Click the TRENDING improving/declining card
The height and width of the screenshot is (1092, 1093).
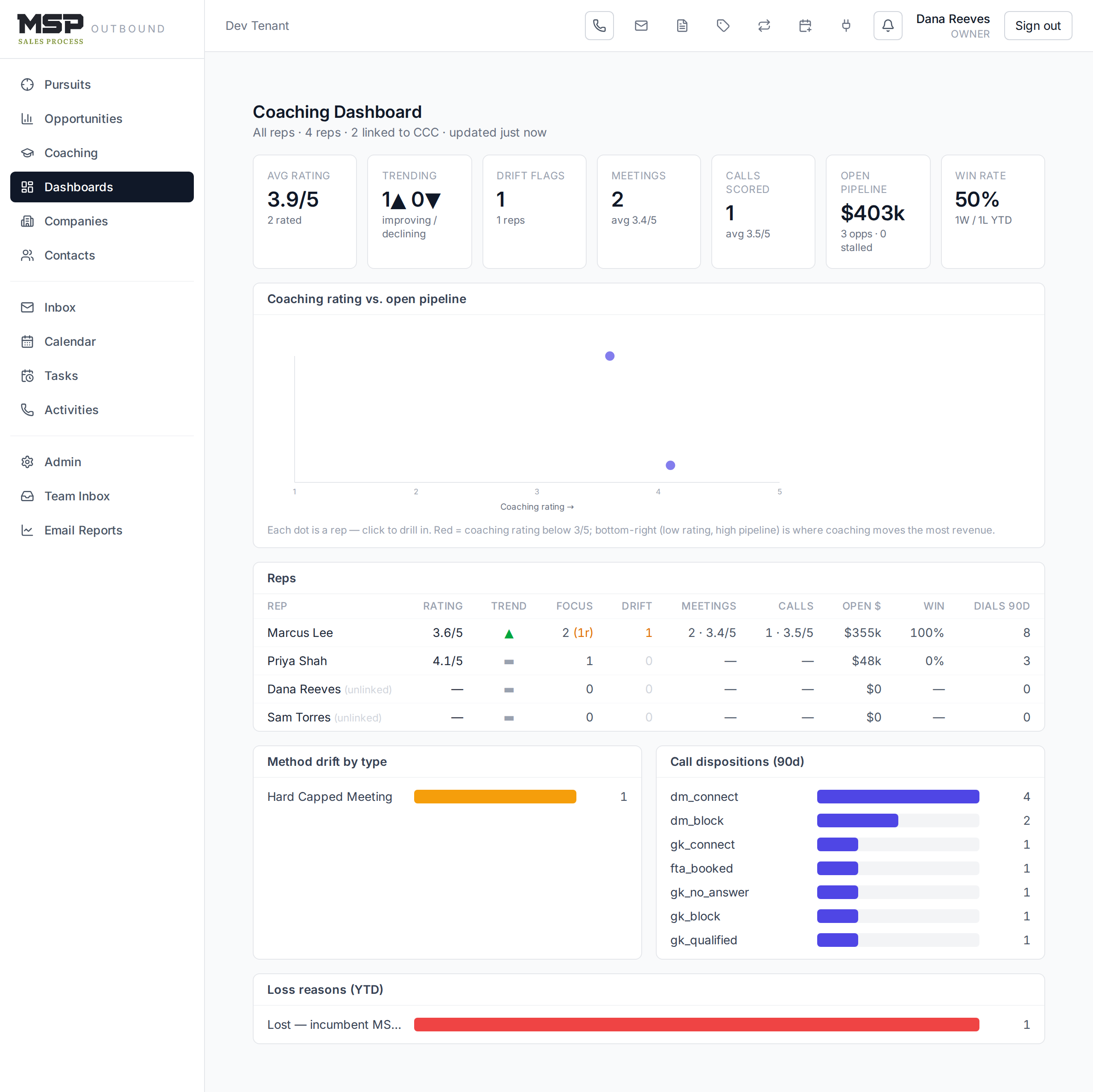pos(419,212)
